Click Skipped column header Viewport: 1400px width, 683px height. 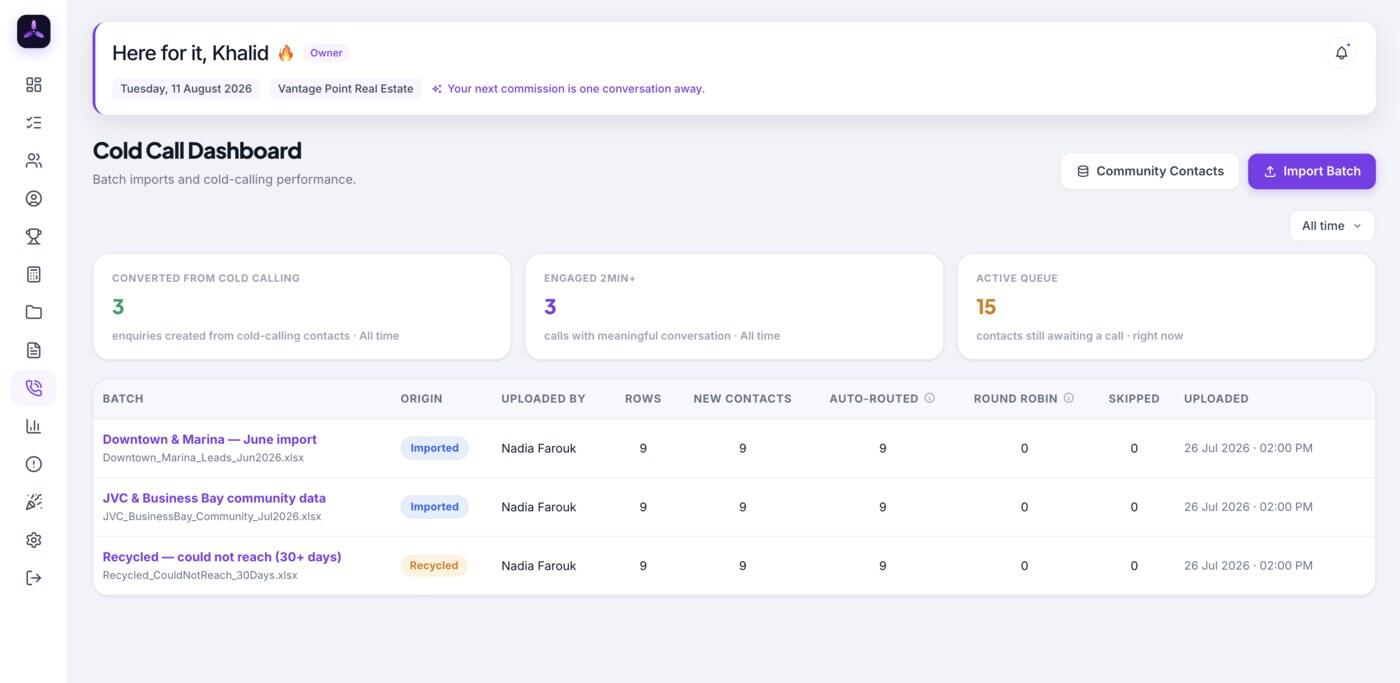click(1134, 398)
